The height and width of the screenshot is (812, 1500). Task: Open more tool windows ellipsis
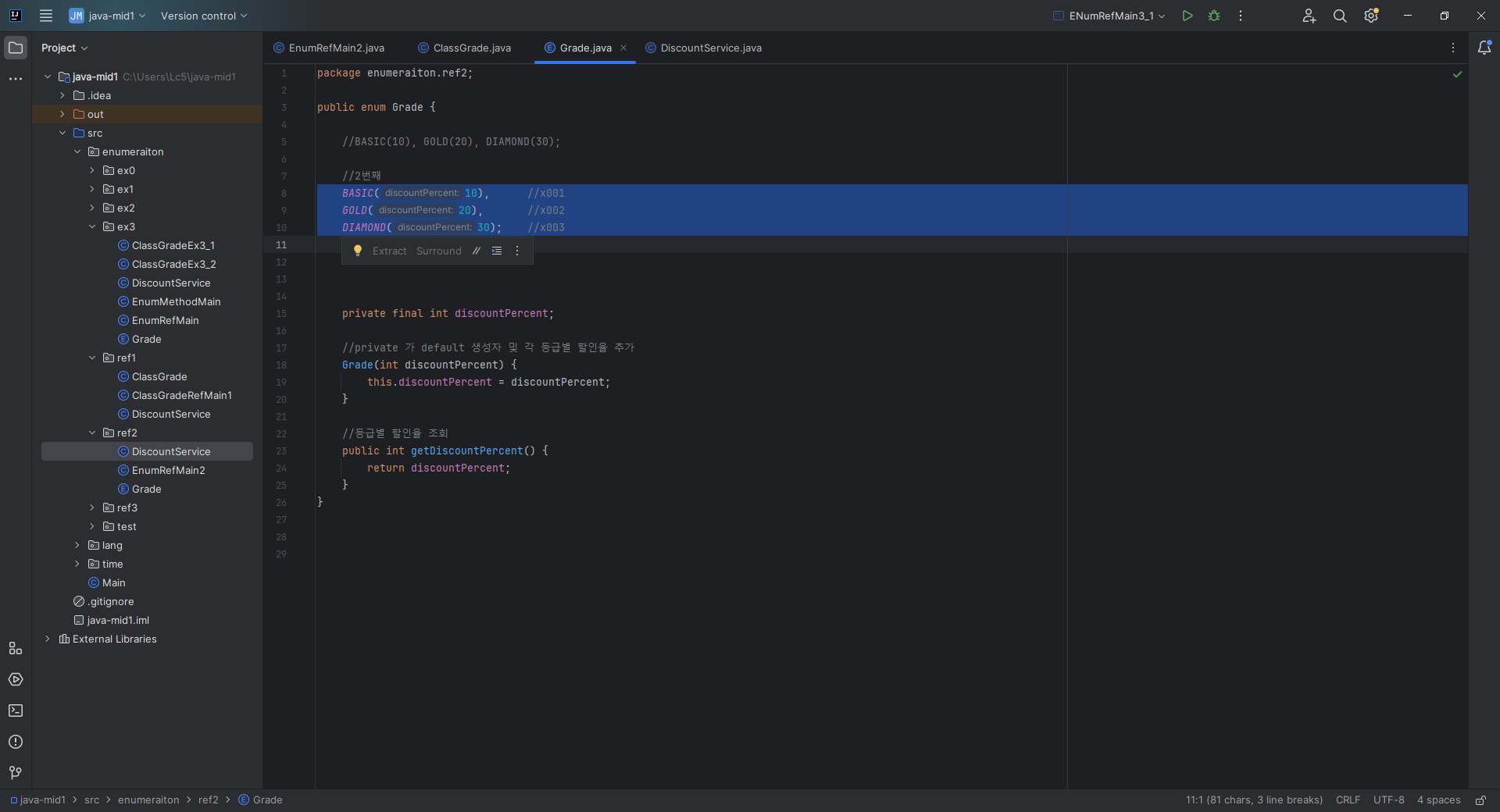pos(16,79)
